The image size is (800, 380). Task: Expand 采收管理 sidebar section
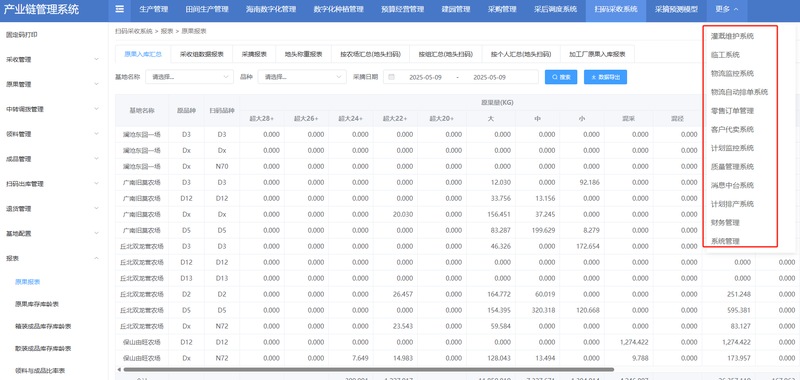(x=54, y=60)
